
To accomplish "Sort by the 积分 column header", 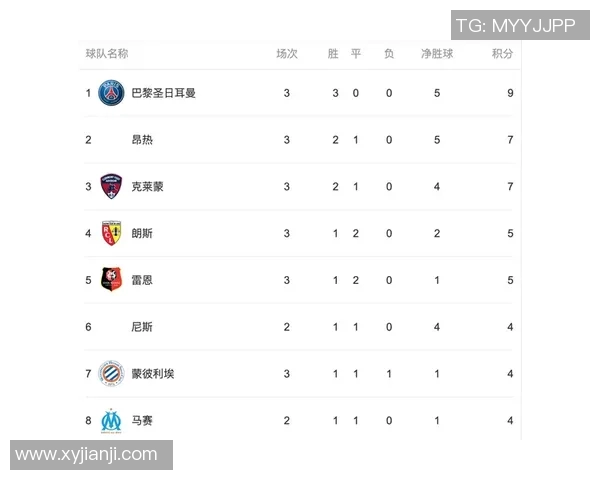I will point(502,54).
